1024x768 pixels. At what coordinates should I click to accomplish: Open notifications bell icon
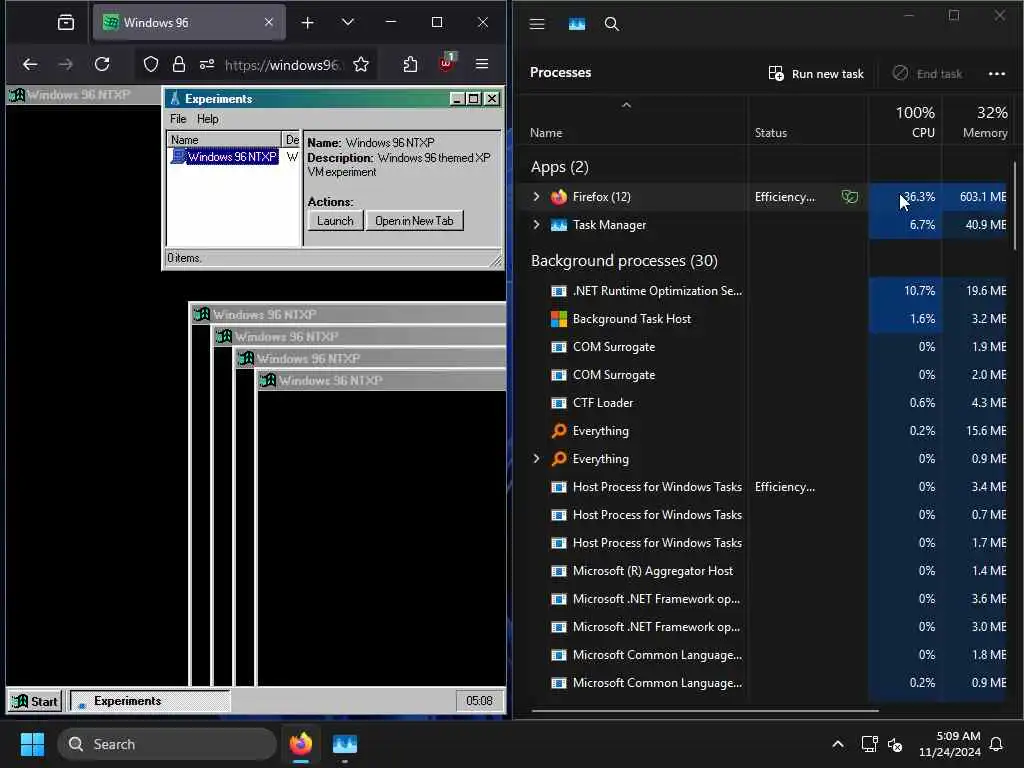996,744
